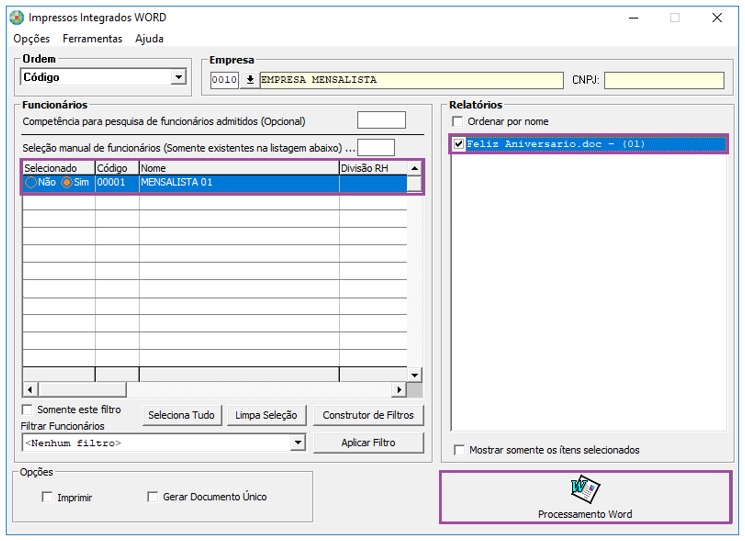This screenshot has width=745, height=541.
Task: Check Gerar Documento Único option
Action: [x=153, y=496]
